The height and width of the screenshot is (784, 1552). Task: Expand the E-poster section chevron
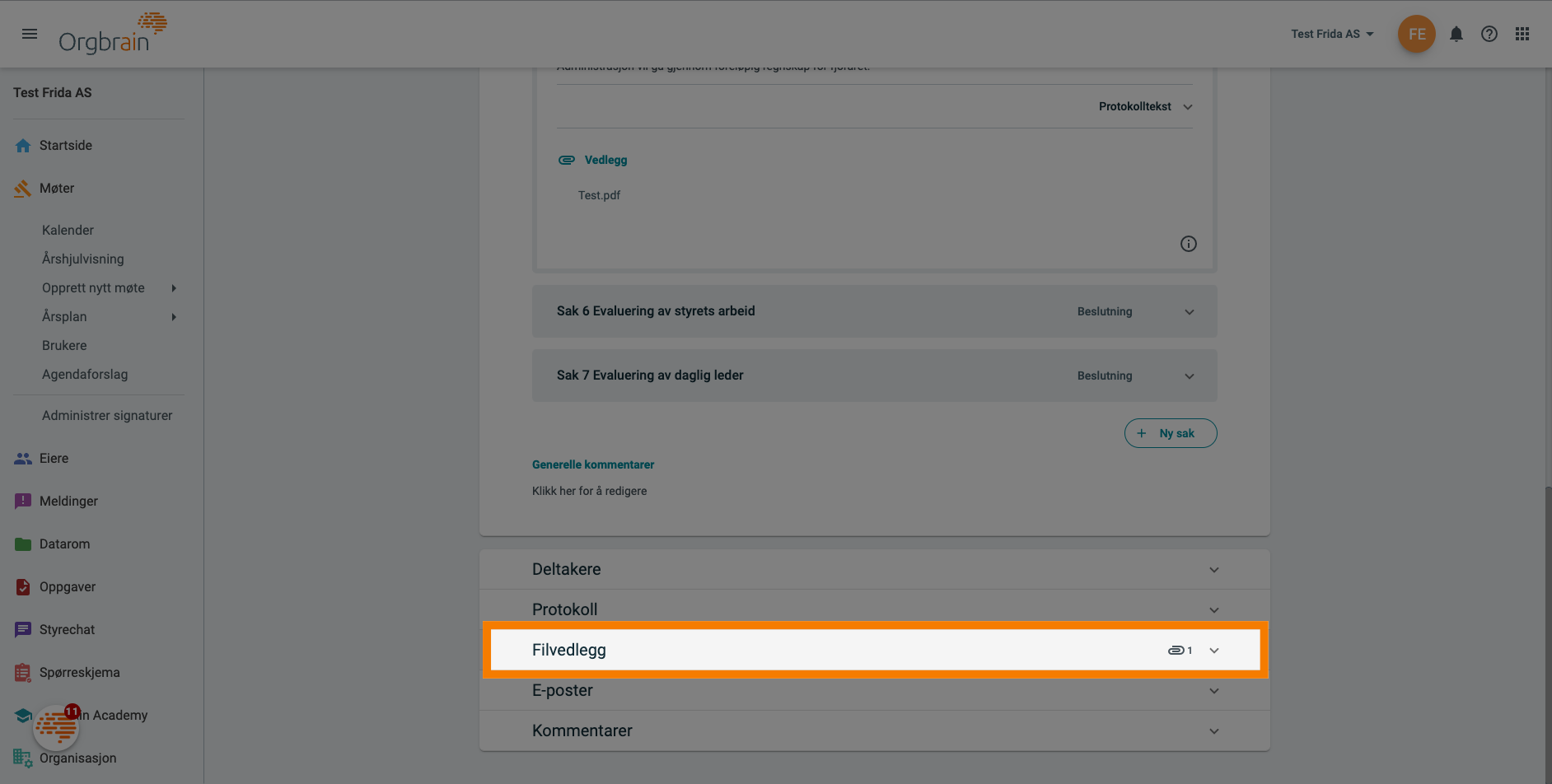[1214, 691]
